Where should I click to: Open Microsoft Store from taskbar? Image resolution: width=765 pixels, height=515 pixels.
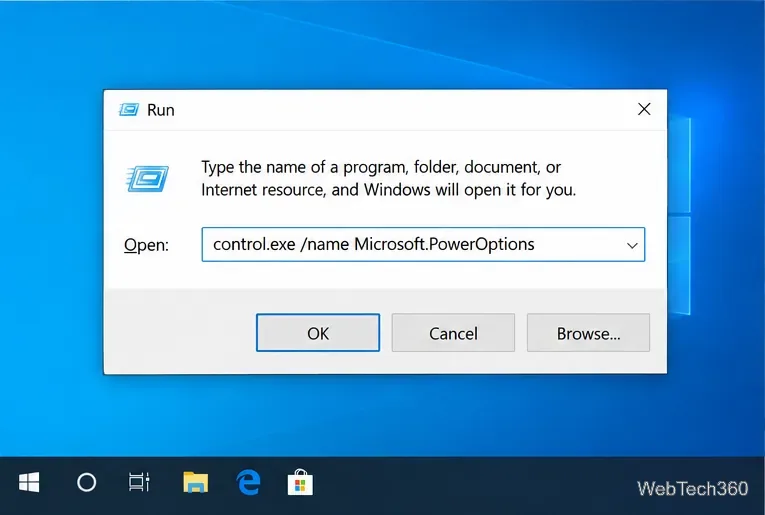tap(300, 483)
